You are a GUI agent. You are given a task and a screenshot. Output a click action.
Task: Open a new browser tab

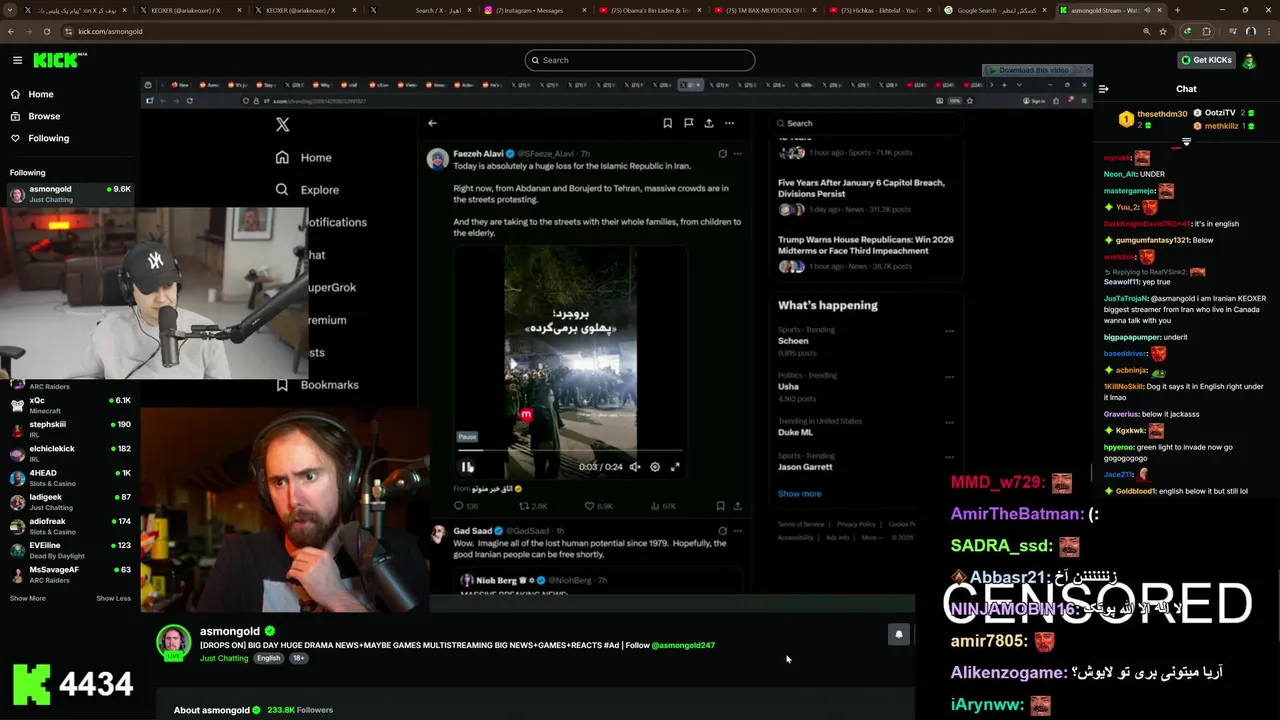coord(1177,10)
